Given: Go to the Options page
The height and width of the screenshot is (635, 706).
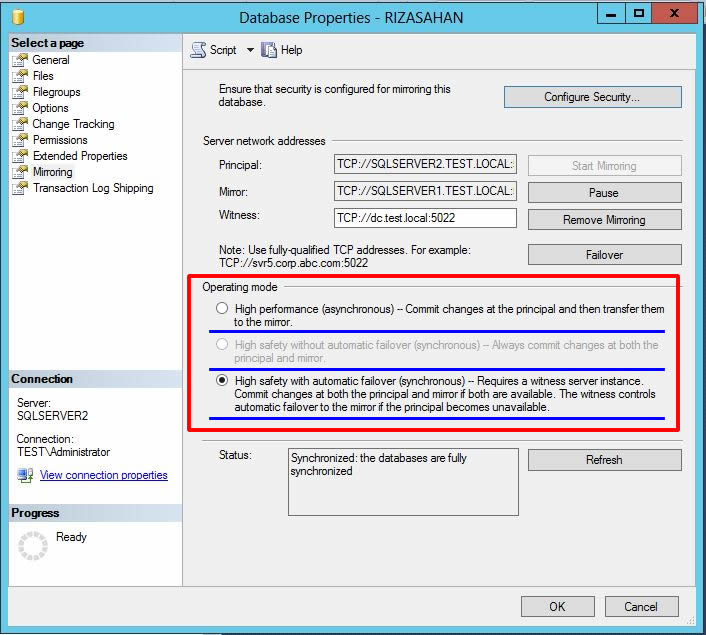Looking at the screenshot, I should click(x=50, y=108).
